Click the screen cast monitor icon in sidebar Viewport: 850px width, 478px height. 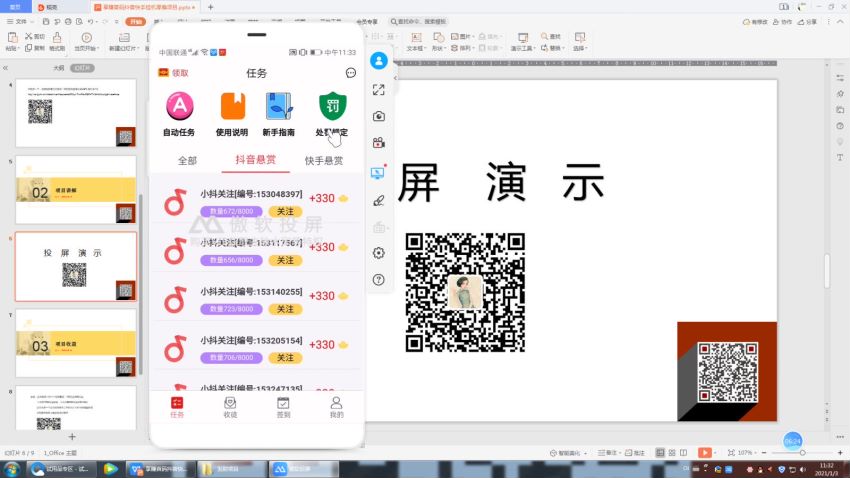click(378, 173)
